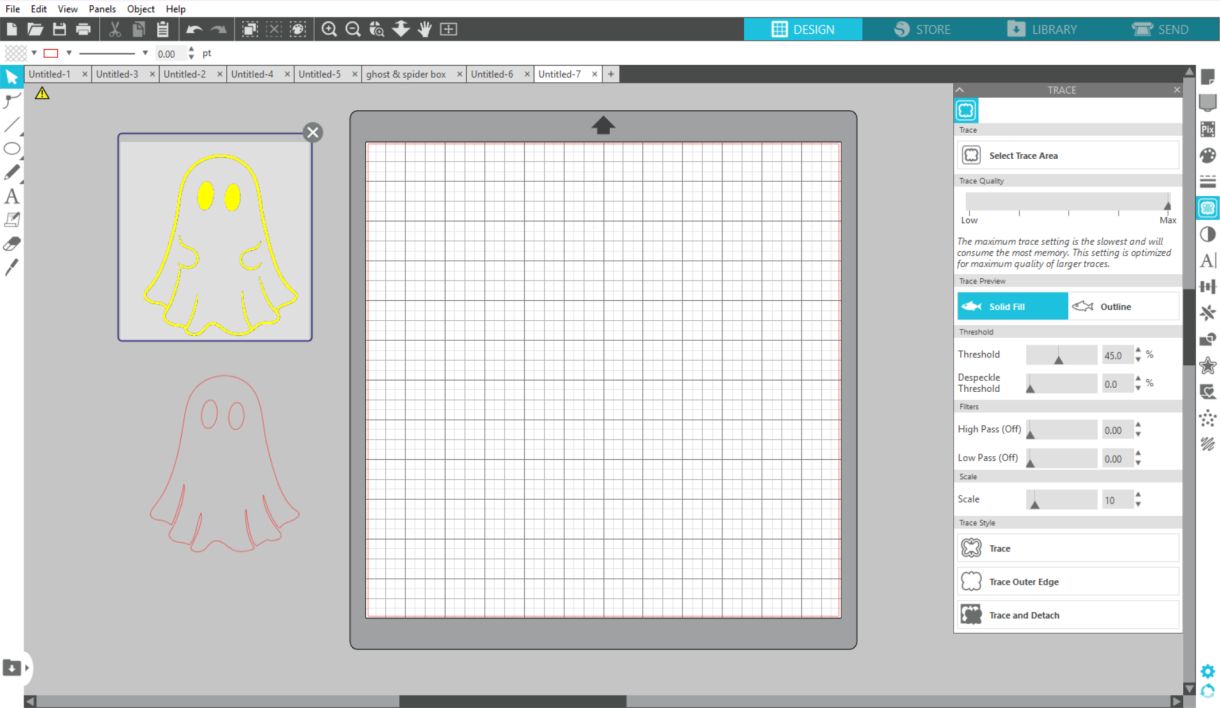Click the Zoom In magnifier
The width and height of the screenshot is (1220, 708).
tap(329, 30)
